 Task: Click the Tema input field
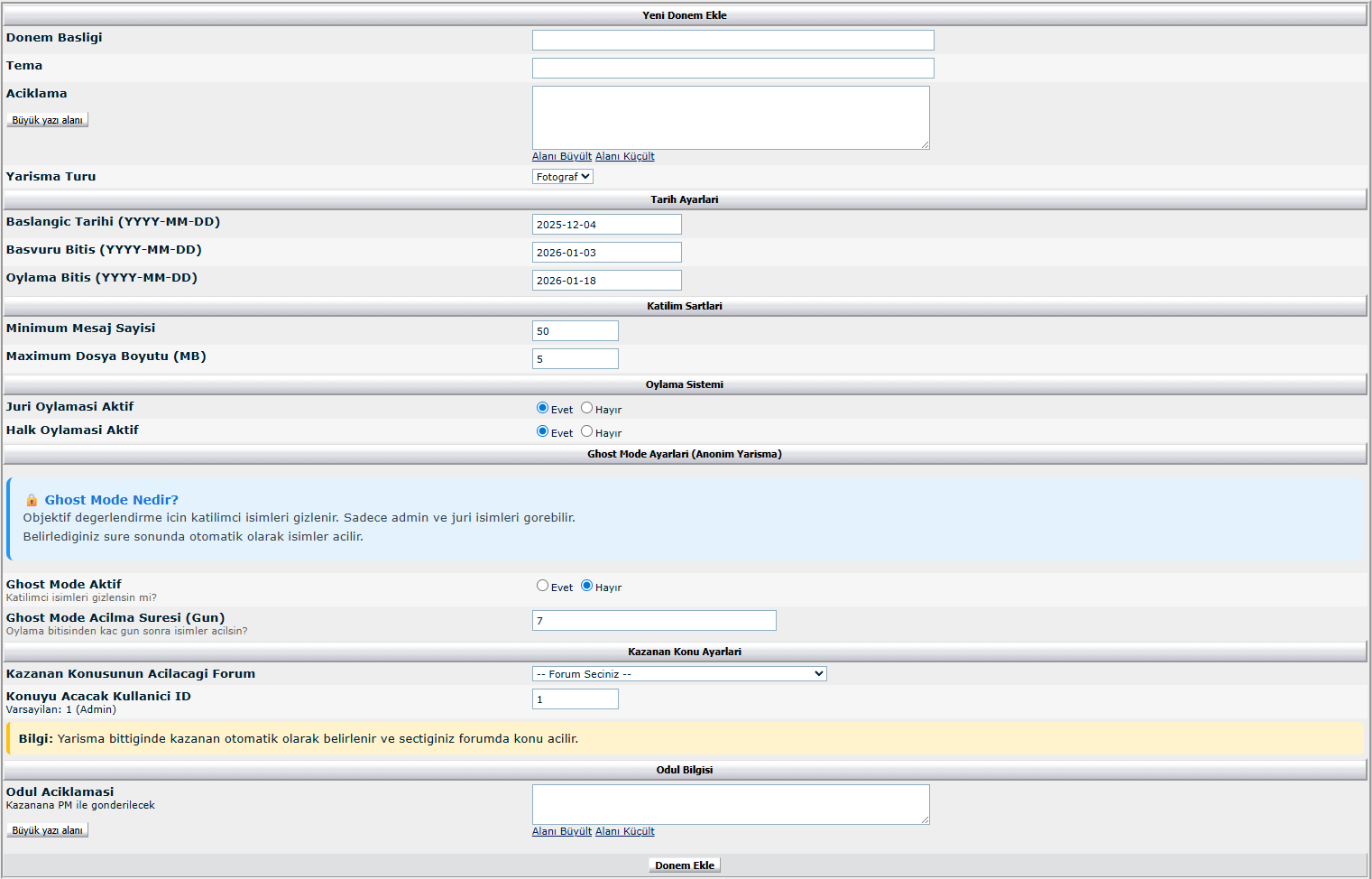pos(732,68)
